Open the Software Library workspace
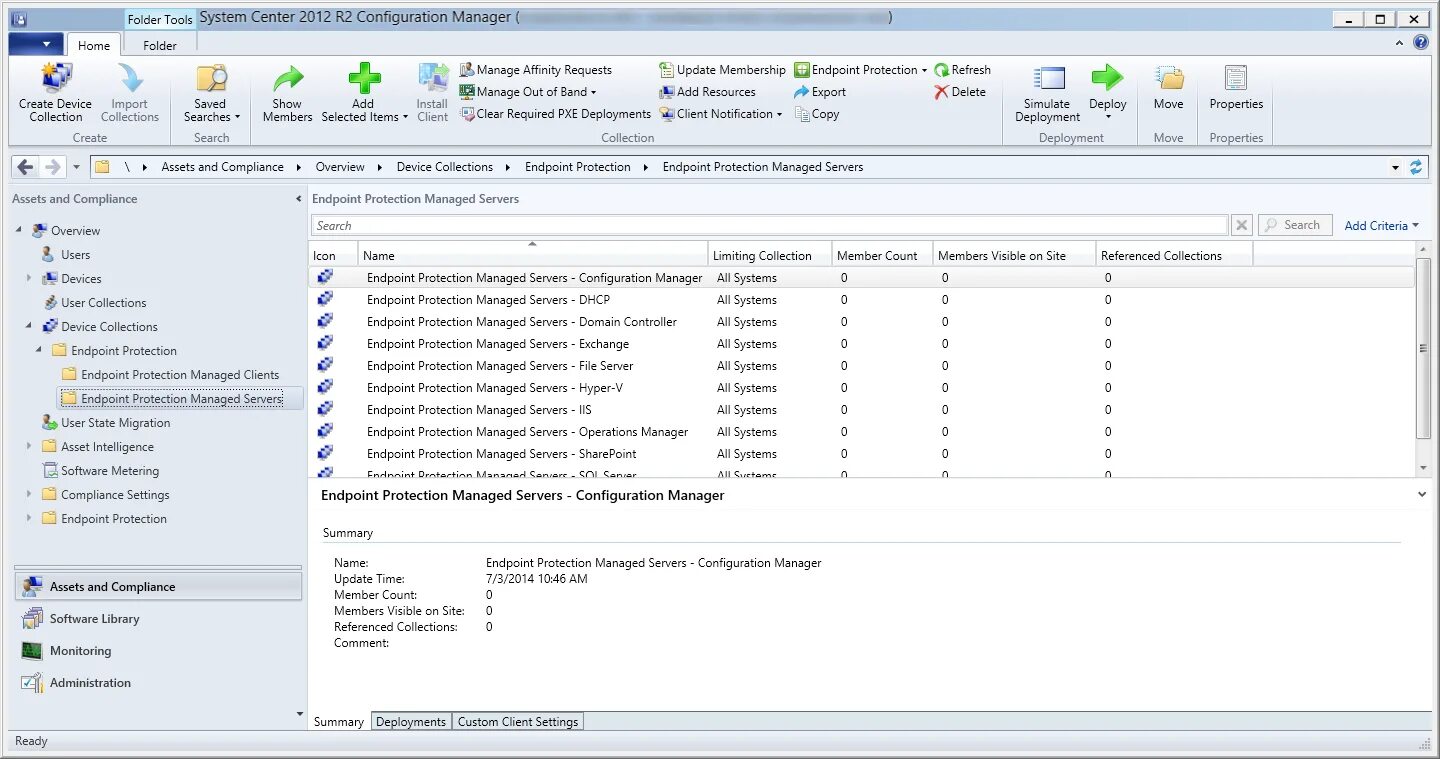This screenshot has width=1440, height=759. click(x=159, y=619)
